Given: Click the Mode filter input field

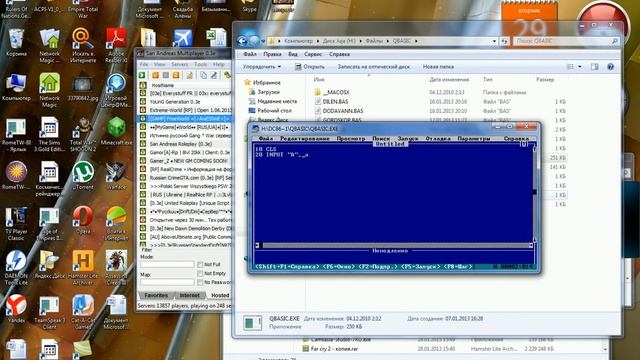Looking at the screenshot, I should tap(167, 264).
